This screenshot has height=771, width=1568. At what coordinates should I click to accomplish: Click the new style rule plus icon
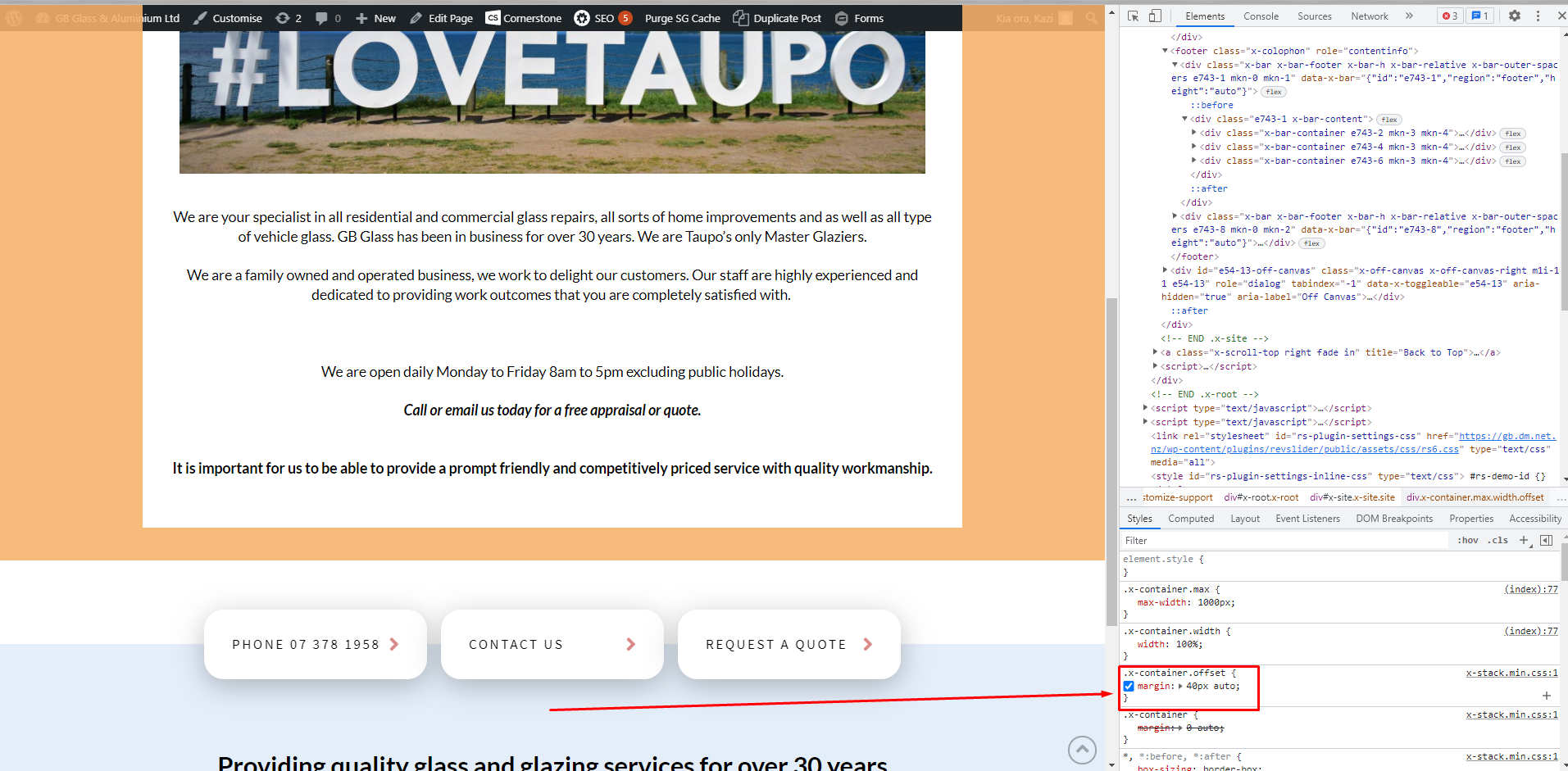click(x=1525, y=540)
